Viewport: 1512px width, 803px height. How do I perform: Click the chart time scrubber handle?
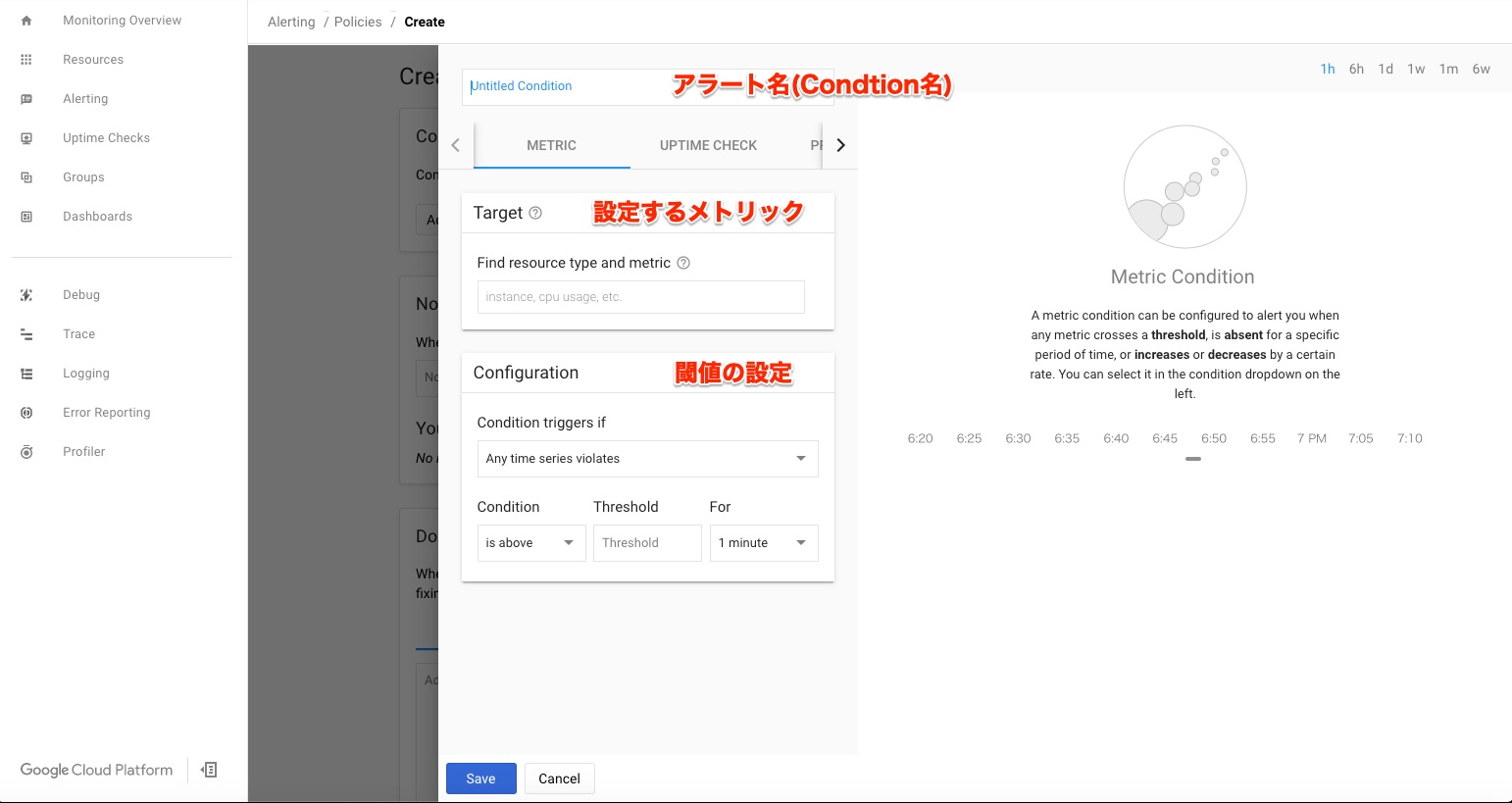coord(1192,458)
